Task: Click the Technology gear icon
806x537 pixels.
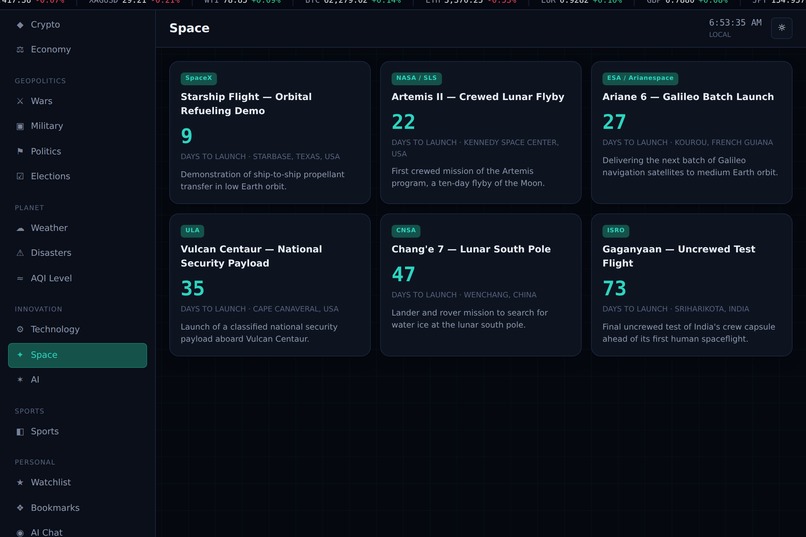Action: 20,329
